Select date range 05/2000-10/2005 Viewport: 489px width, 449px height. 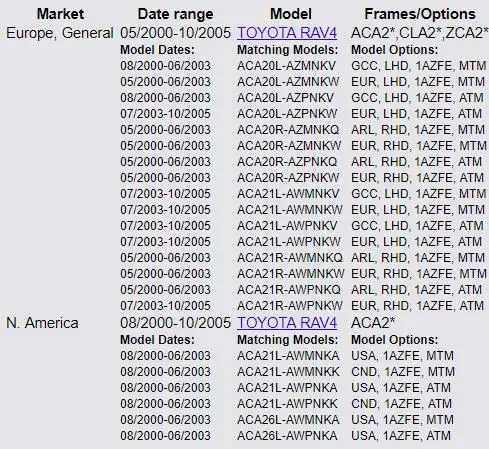[x=175, y=33]
